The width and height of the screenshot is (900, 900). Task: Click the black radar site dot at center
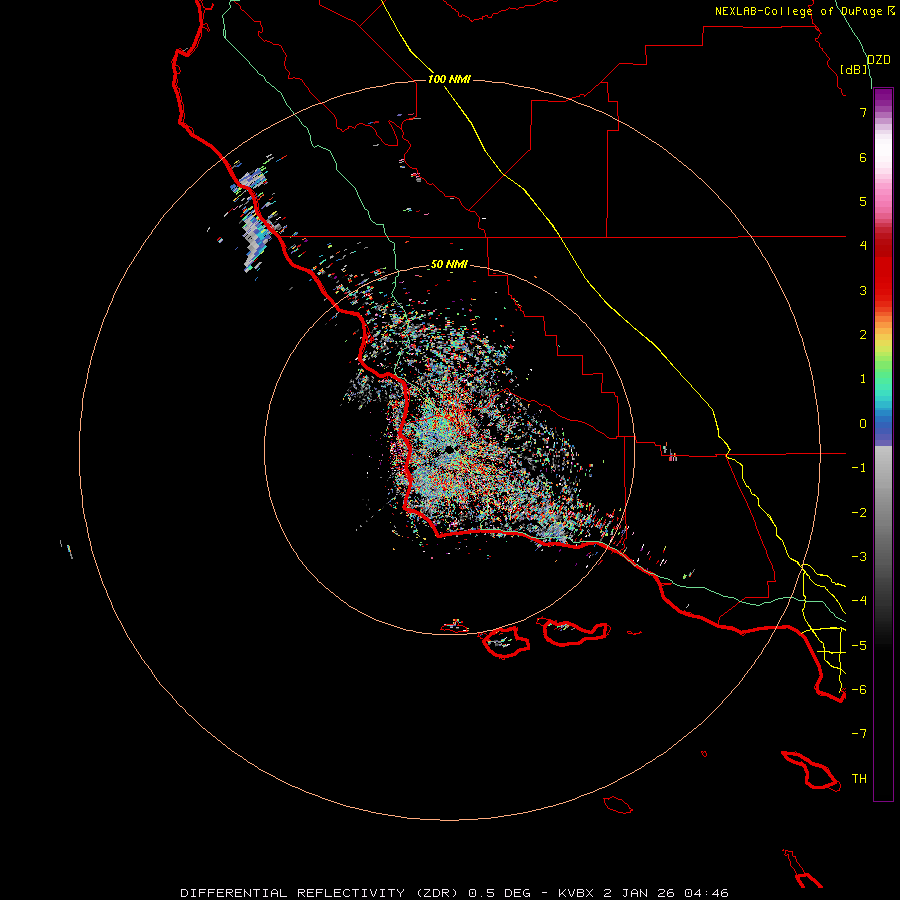(449, 449)
